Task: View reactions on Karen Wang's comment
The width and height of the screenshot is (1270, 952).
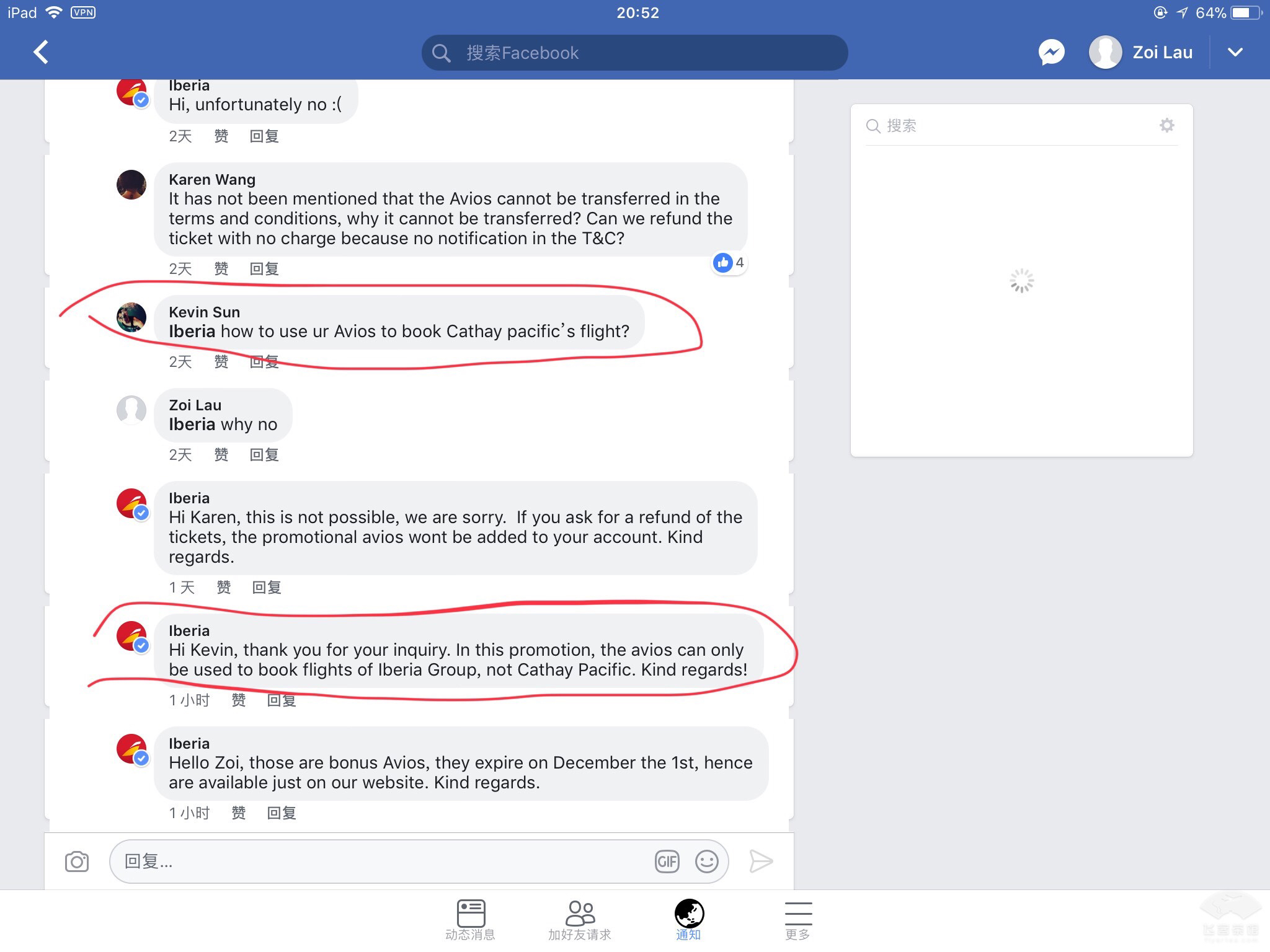Action: [x=729, y=263]
